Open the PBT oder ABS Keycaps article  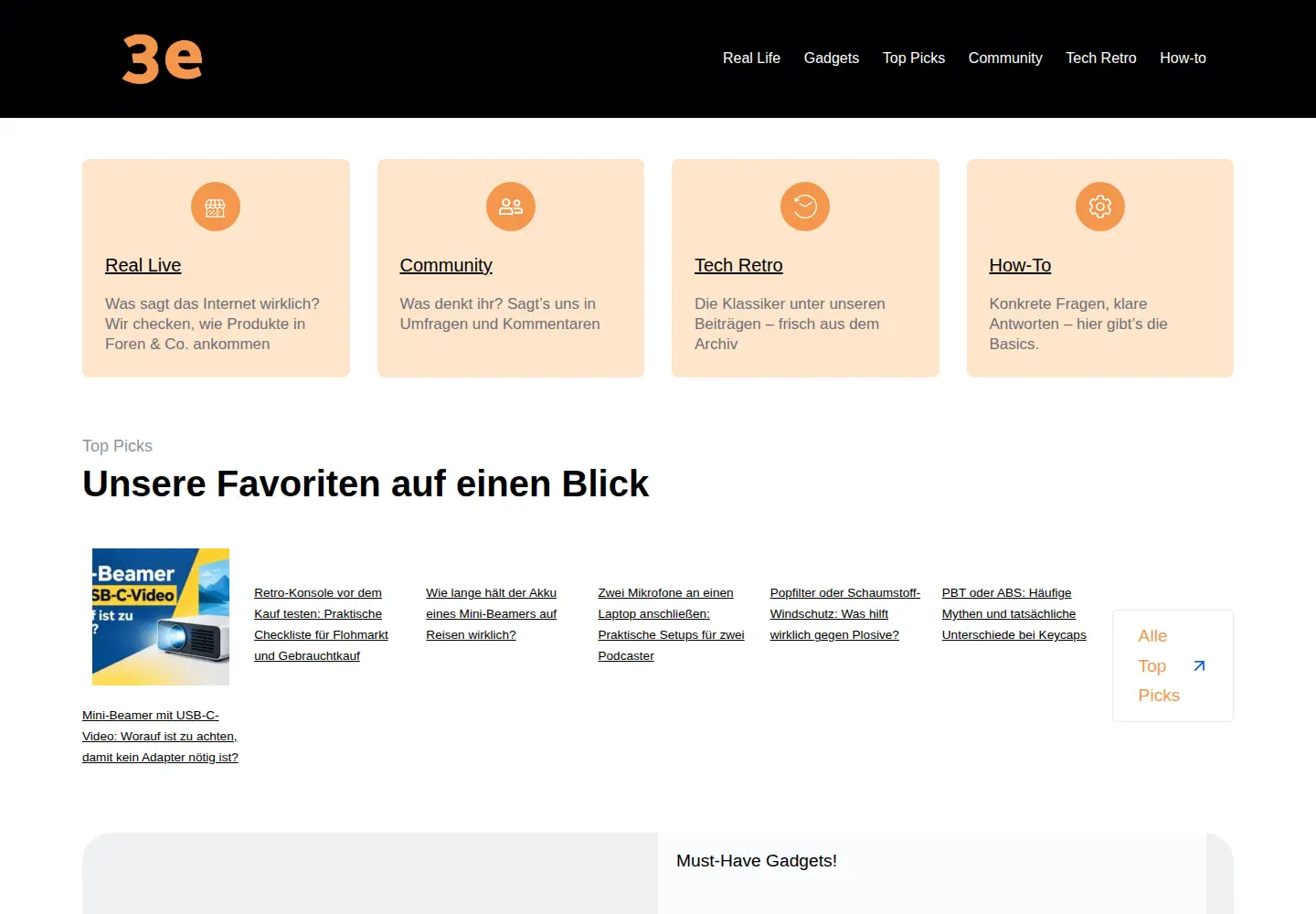pos(1014,614)
